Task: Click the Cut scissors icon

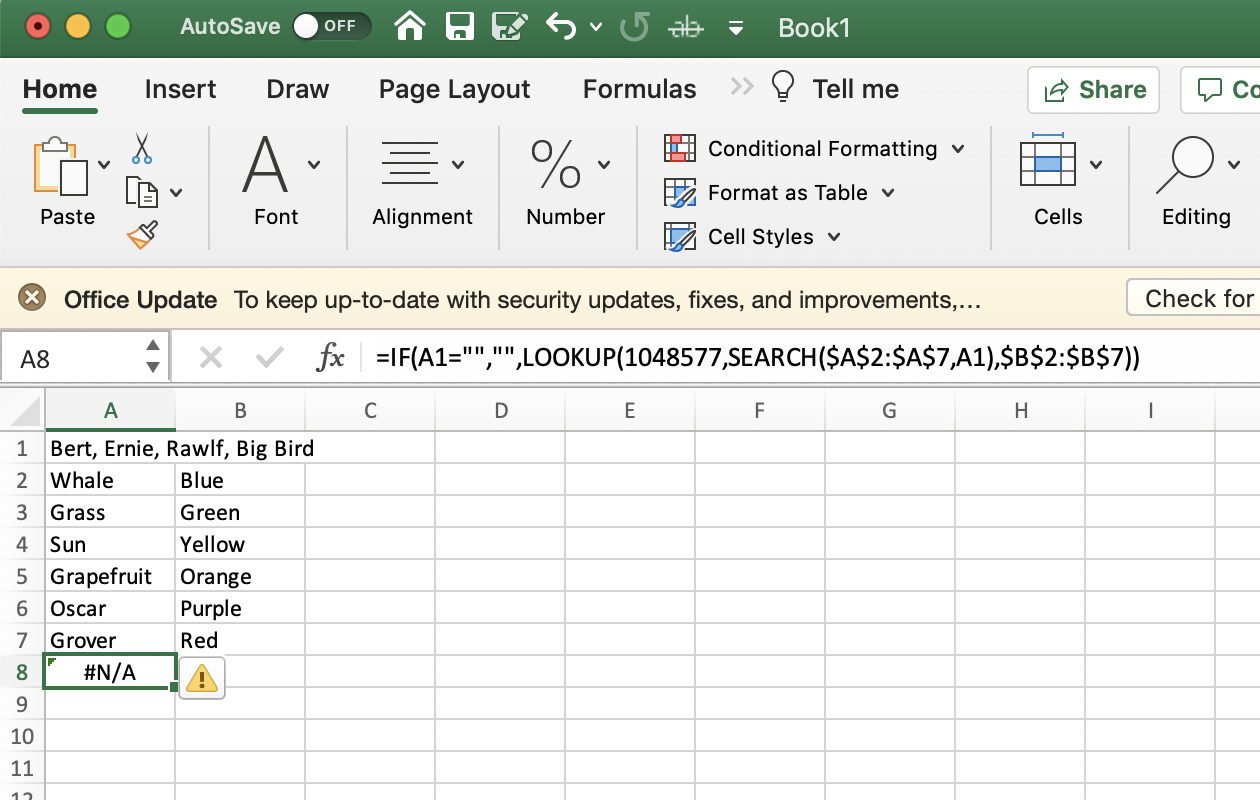Action: [x=142, y=149]
